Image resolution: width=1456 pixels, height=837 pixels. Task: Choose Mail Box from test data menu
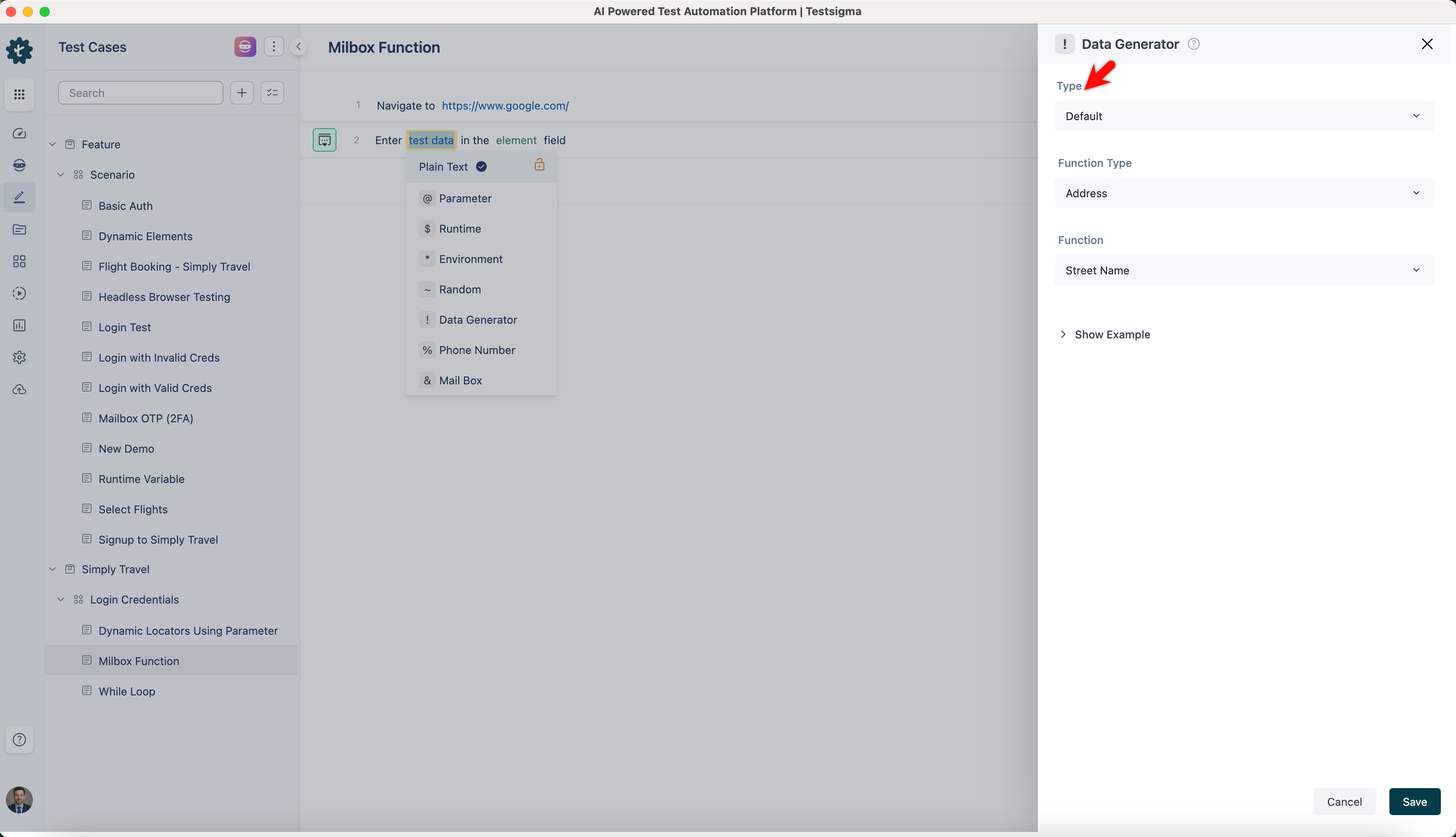pos(460,381)
